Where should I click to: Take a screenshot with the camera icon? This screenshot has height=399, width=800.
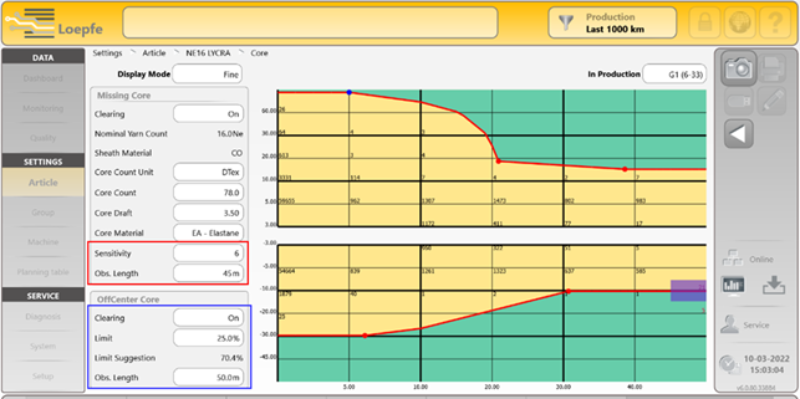coord(739,68)
